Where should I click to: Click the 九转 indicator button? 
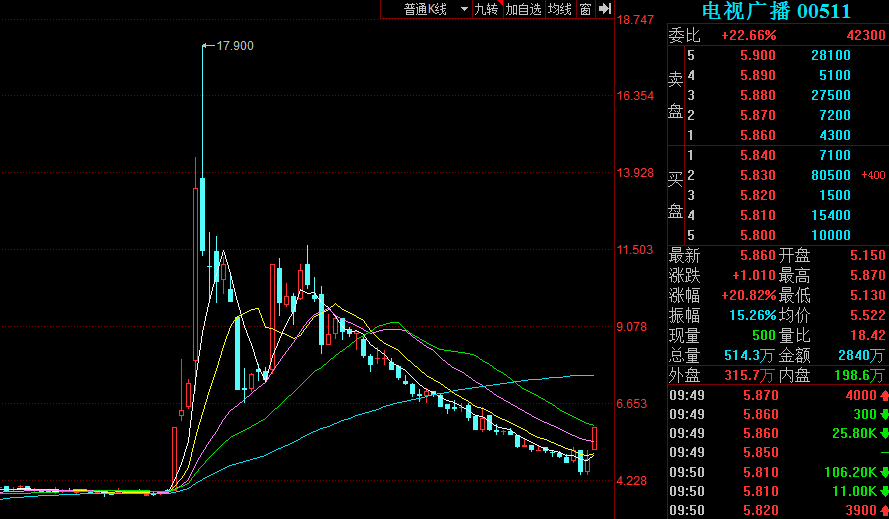click(x=487, y=9)
